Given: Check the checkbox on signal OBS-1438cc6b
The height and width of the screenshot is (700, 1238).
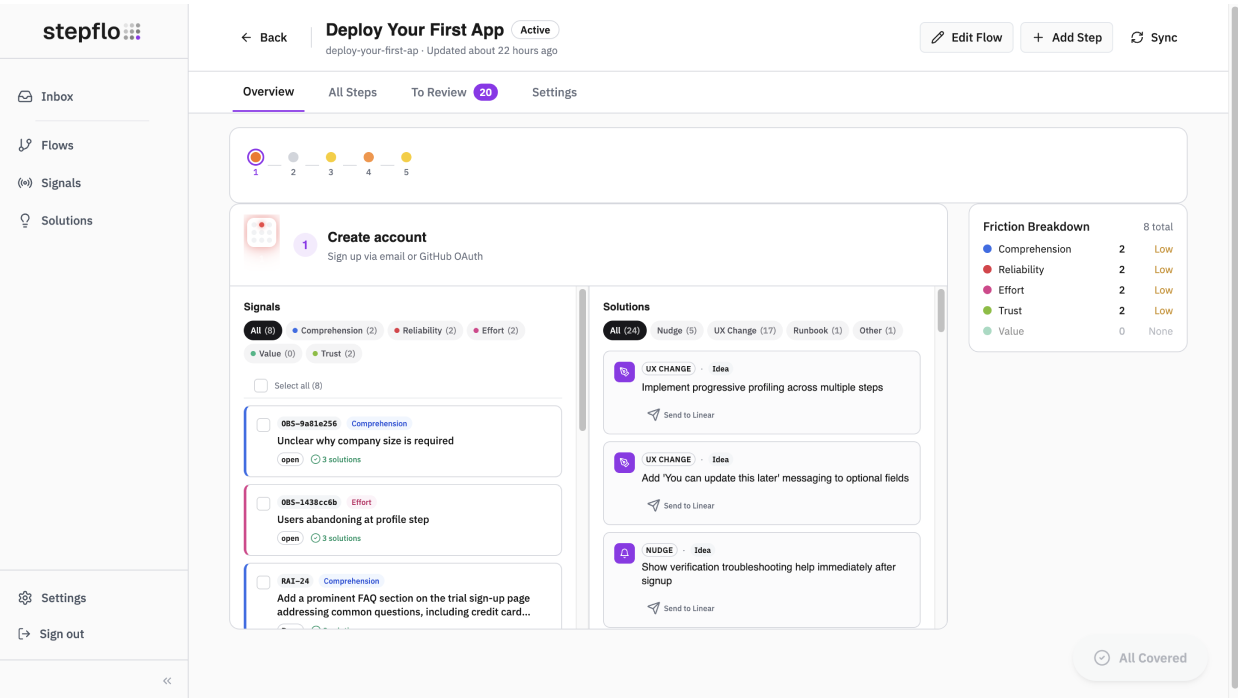Looking at the screenshot, I should point(264,502).
